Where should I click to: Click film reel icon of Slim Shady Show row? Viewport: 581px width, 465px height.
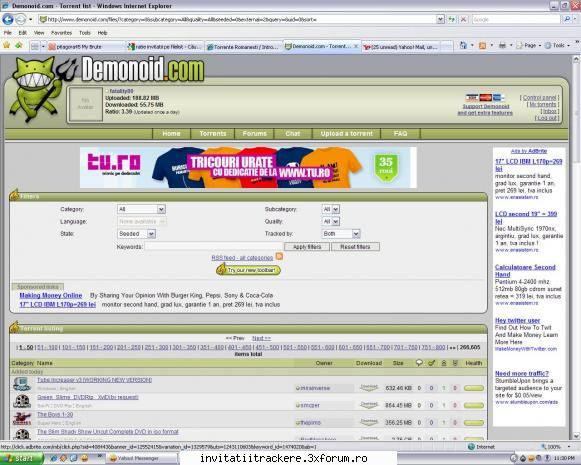click(21, 434)
